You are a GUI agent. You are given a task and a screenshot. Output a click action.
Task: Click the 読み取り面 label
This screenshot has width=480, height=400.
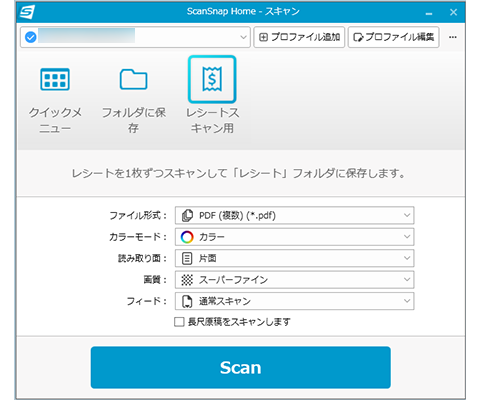click(x=142, y=258)
